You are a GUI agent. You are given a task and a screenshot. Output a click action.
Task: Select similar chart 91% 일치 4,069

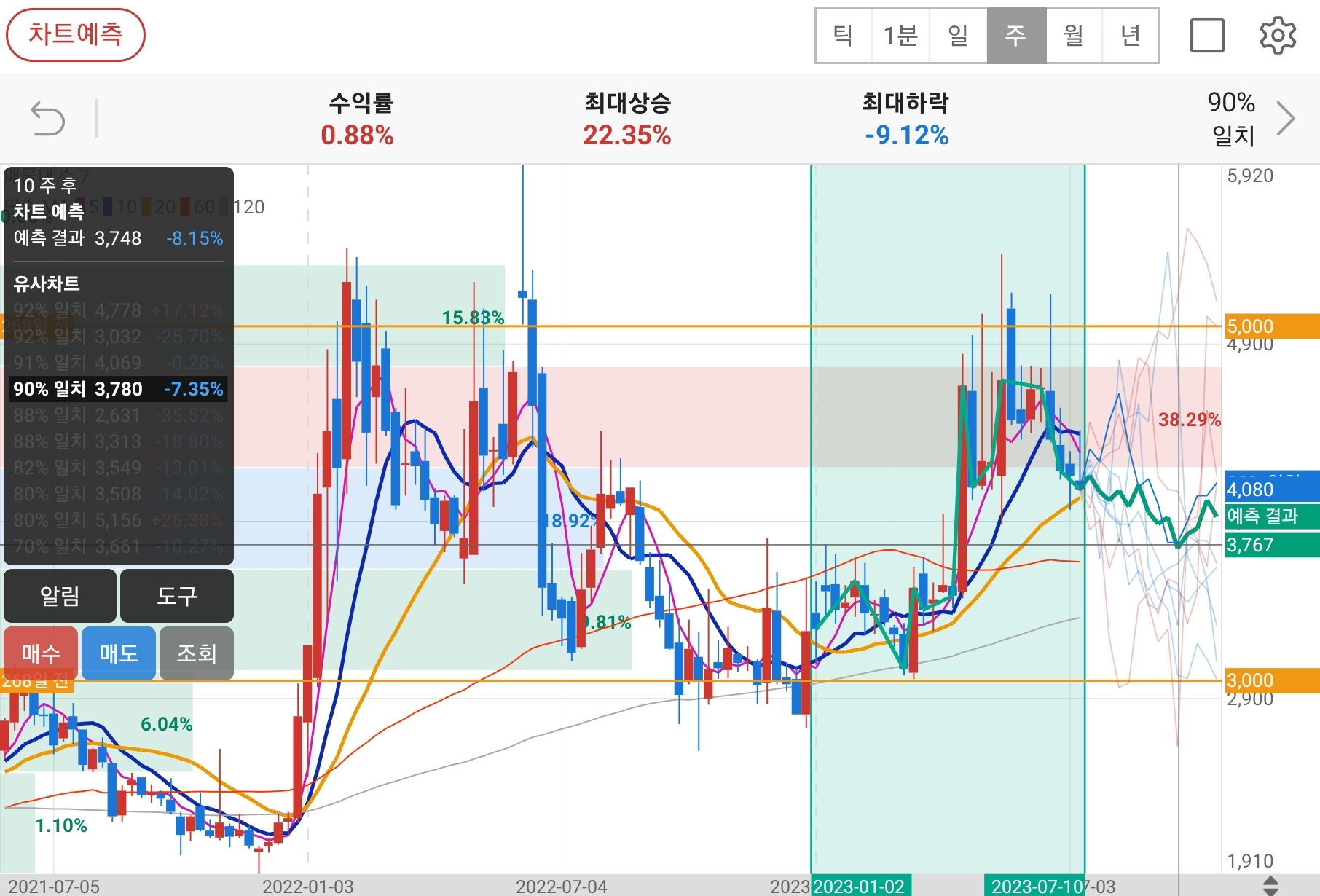[119, 363]
